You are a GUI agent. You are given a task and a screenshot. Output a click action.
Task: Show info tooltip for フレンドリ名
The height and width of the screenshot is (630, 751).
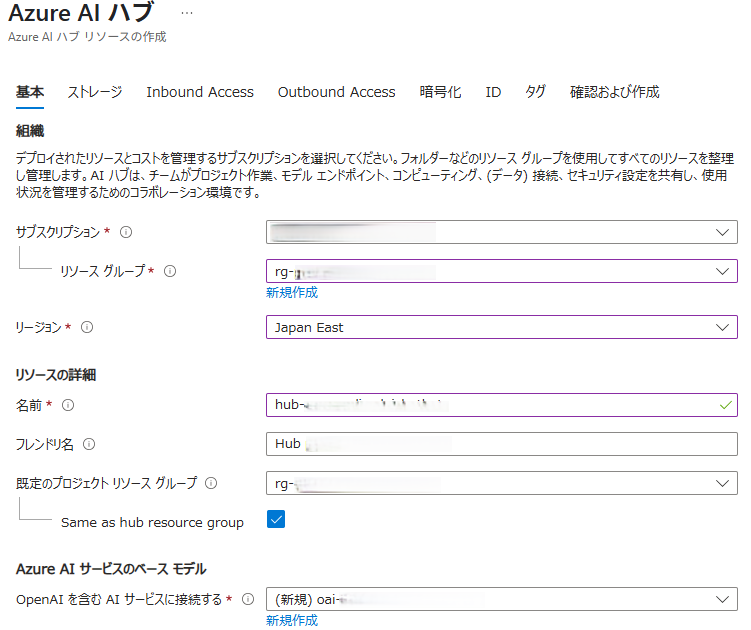(x=89, y=444)
